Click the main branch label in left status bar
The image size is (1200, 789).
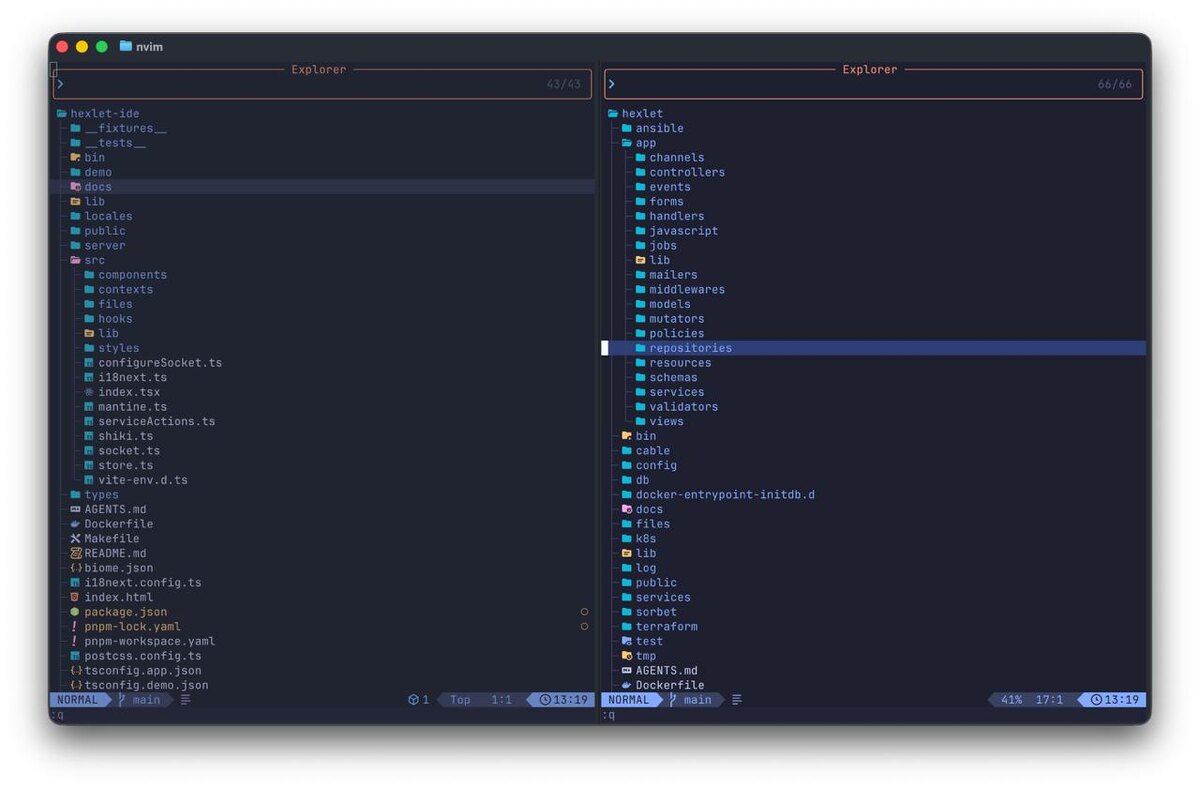click(147, 700)
